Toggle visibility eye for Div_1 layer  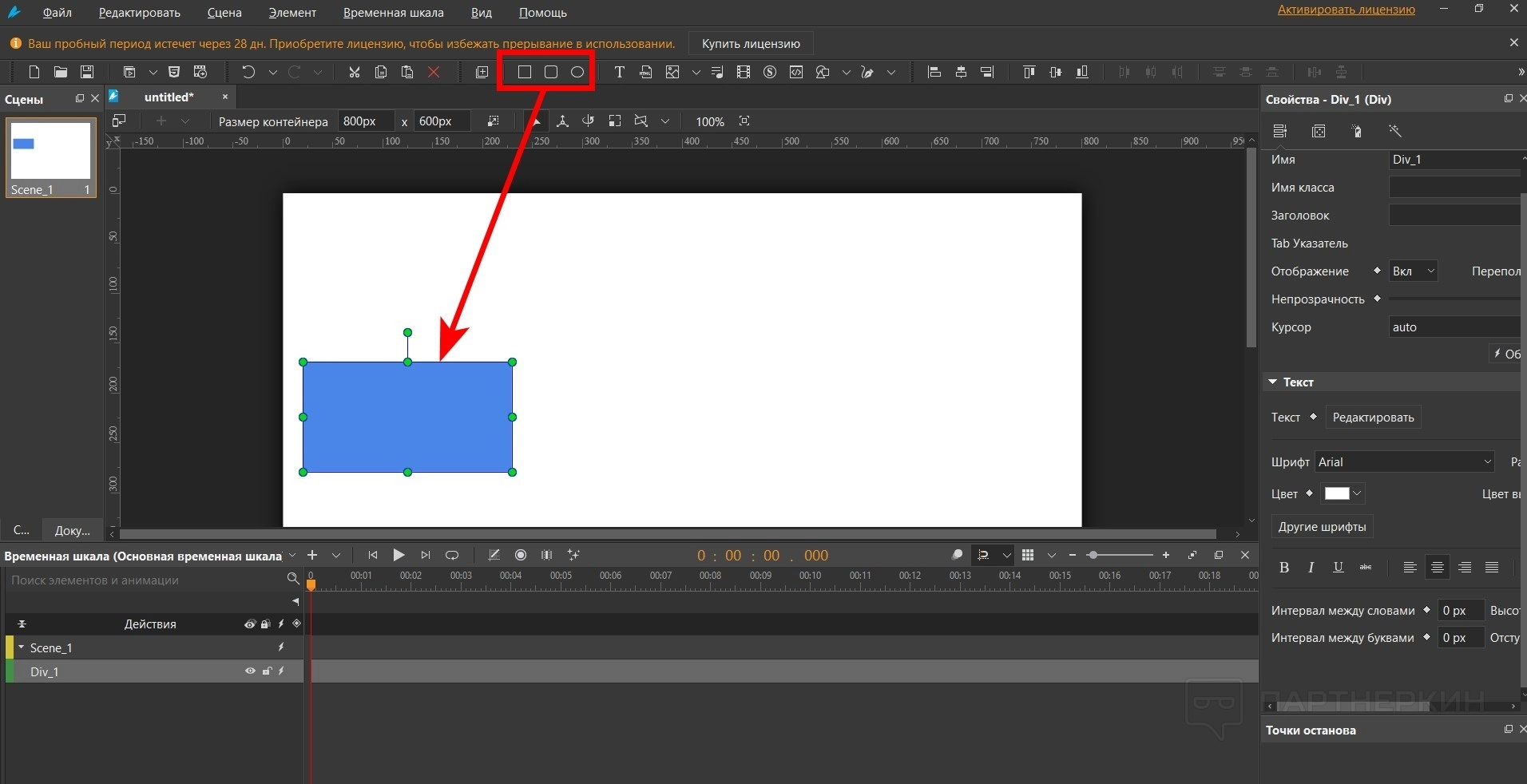tap(250, 671)
